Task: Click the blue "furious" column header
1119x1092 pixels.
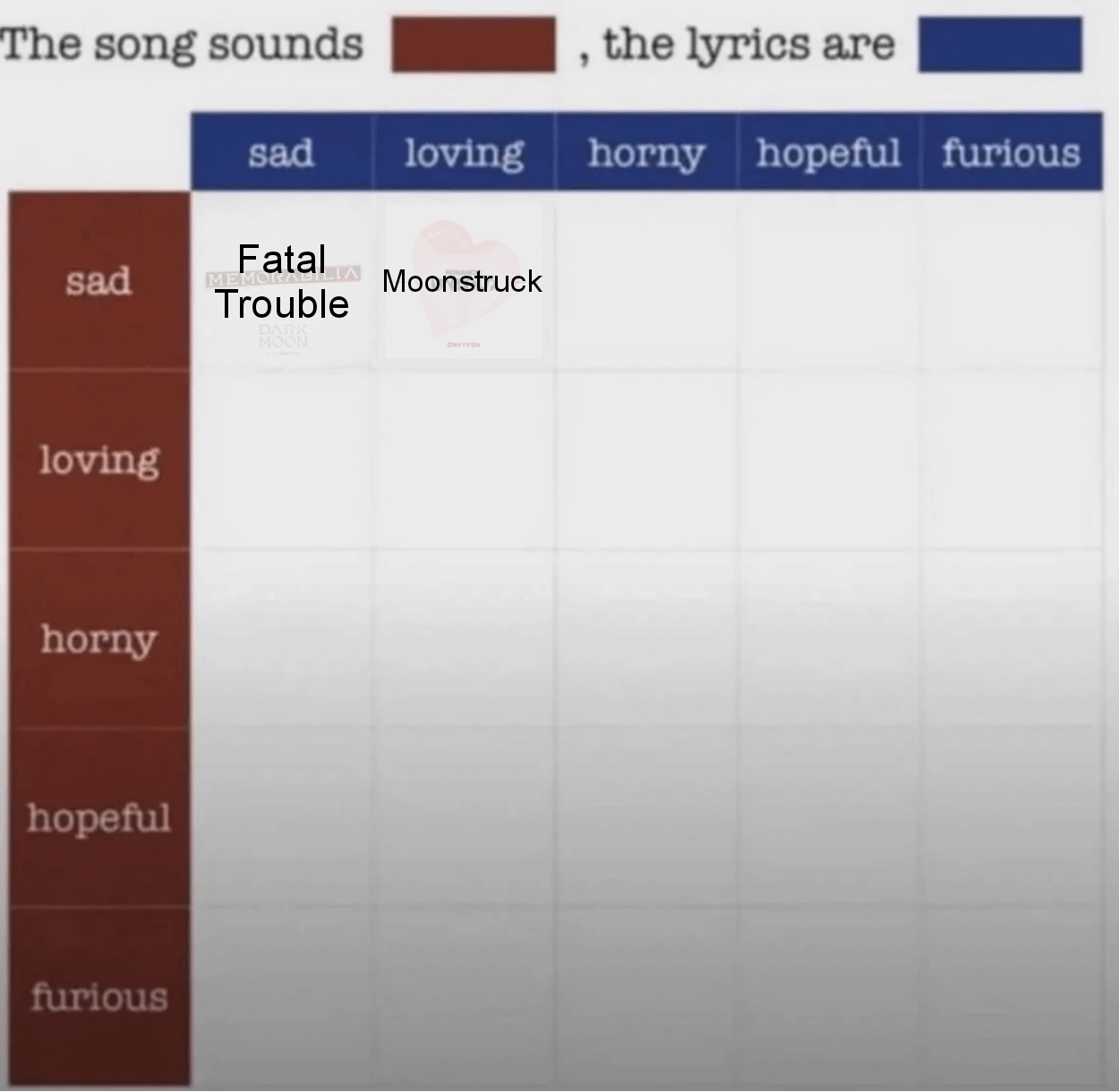Action: 1011,152
